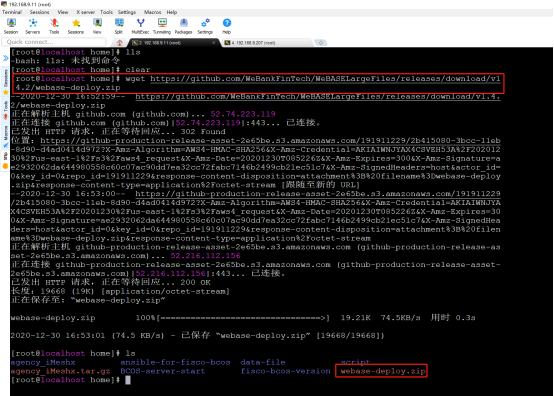The image size is (554, 396).
Task: Click agency_iMeshx directory name
Action: [43, 362]
